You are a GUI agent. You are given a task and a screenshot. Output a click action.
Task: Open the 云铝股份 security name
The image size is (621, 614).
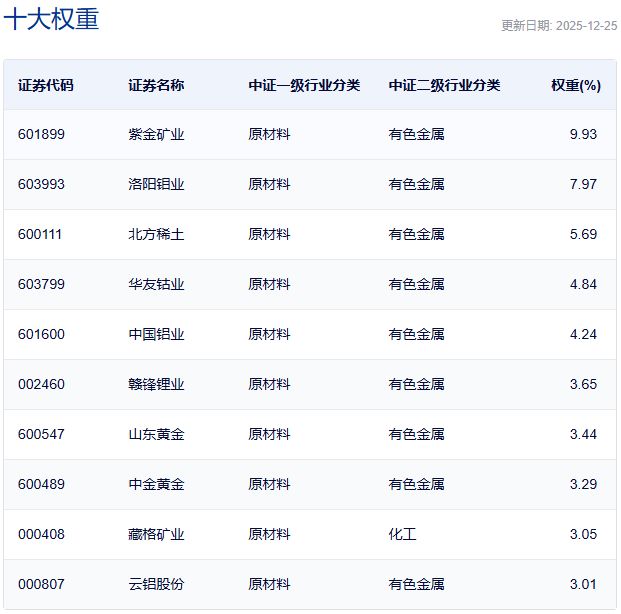pos(156,584)
